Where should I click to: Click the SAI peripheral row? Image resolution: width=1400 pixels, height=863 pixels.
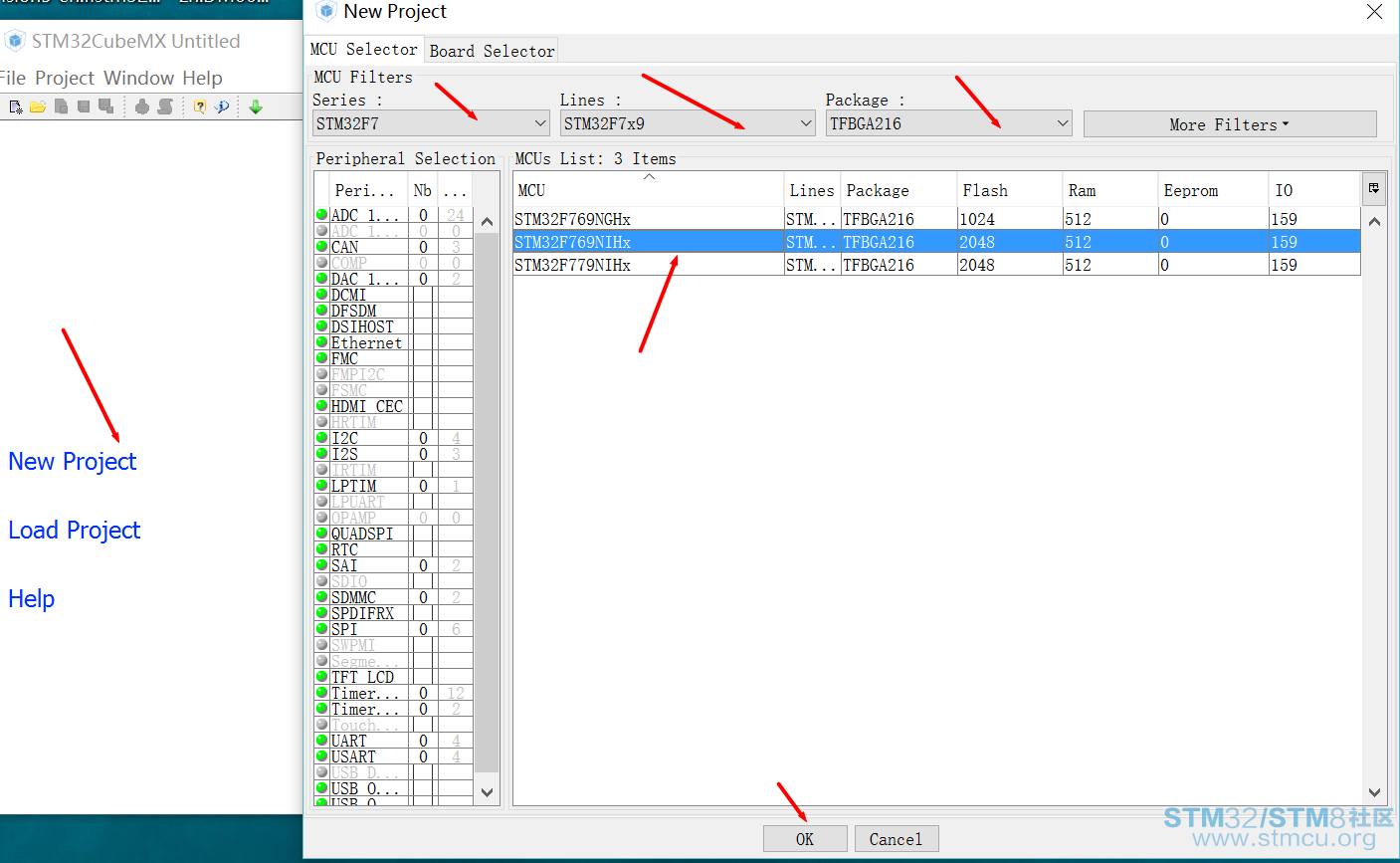(394, 565)
